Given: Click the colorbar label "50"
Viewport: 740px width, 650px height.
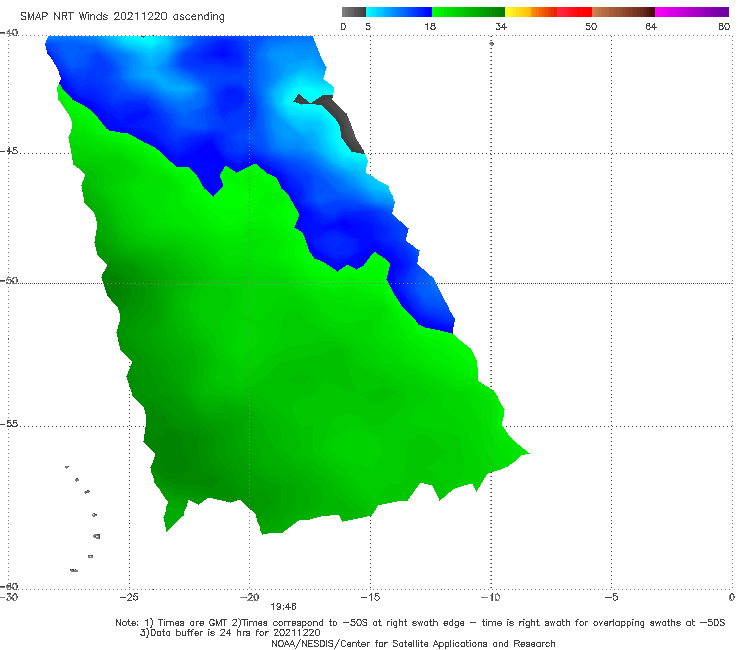Looking at the screenshot, I should 591,26.
